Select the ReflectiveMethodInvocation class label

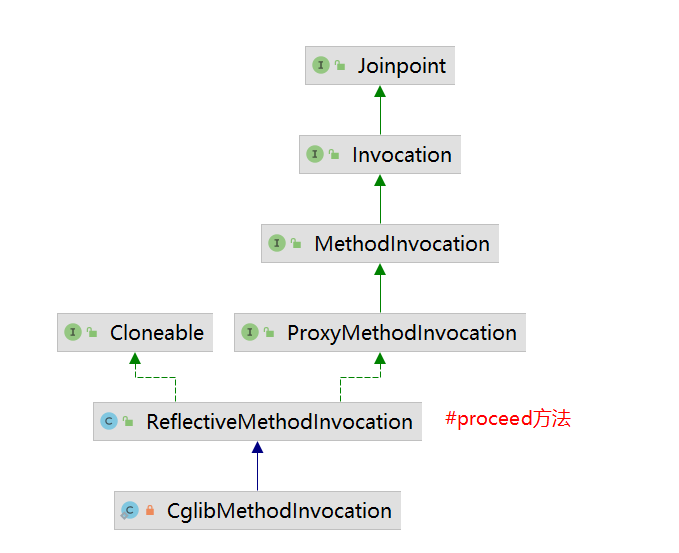279,422
